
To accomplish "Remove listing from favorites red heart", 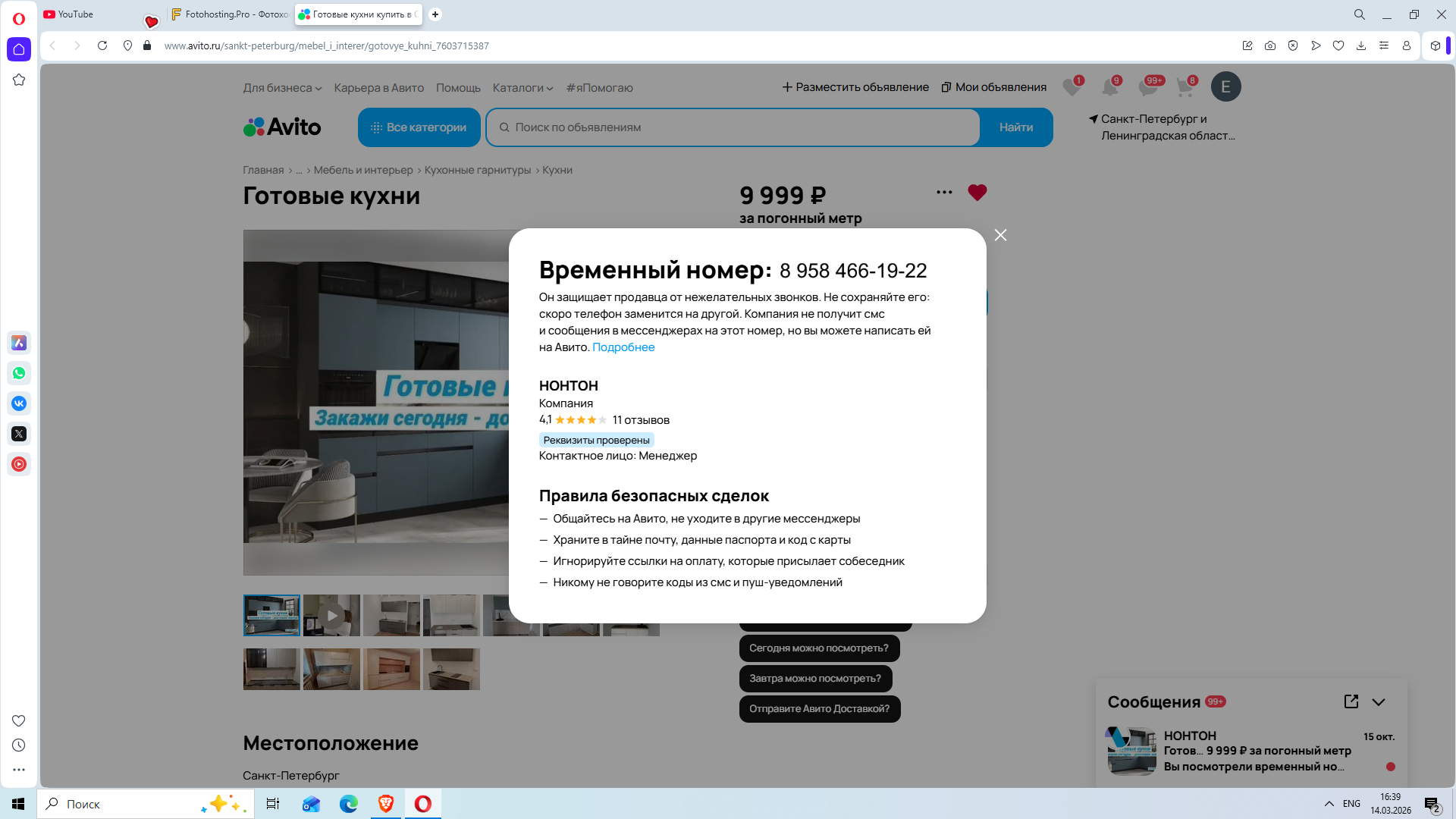I will click(x=977, y=193).
